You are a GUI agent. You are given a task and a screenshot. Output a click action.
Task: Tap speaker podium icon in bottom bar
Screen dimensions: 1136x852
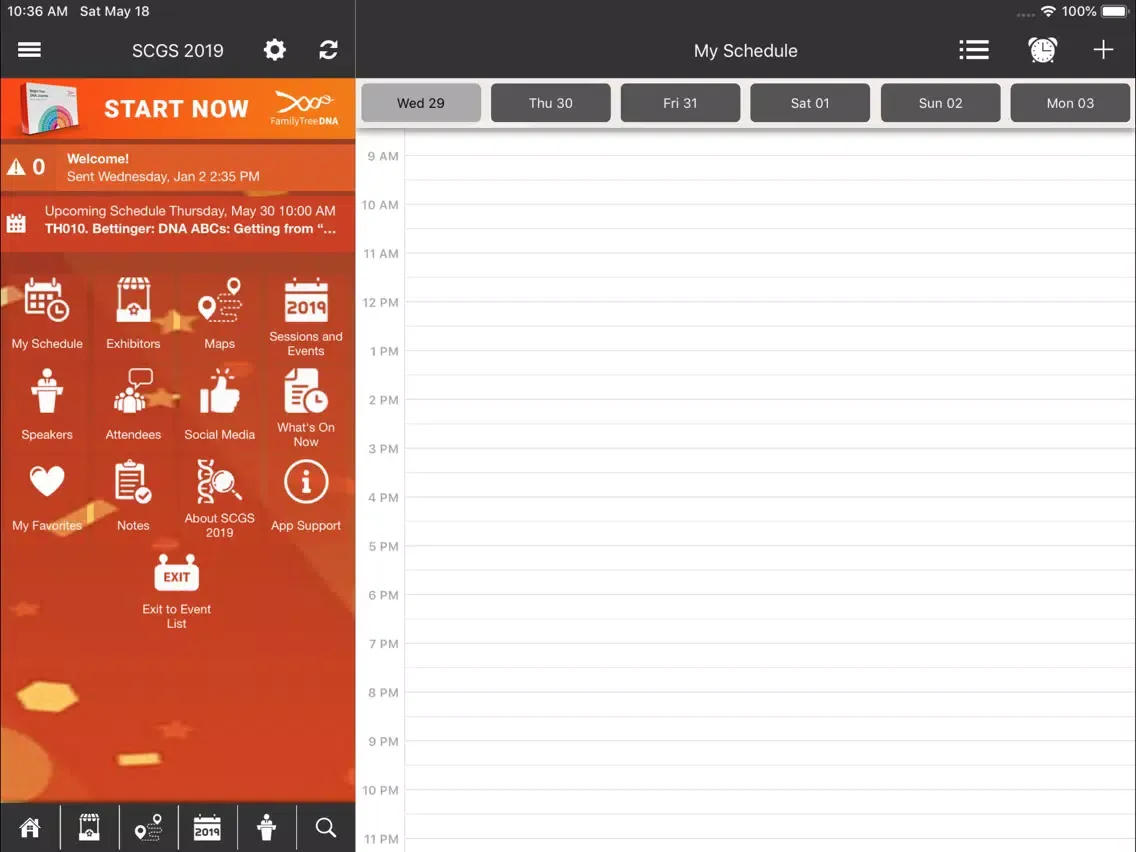point(267,827)
